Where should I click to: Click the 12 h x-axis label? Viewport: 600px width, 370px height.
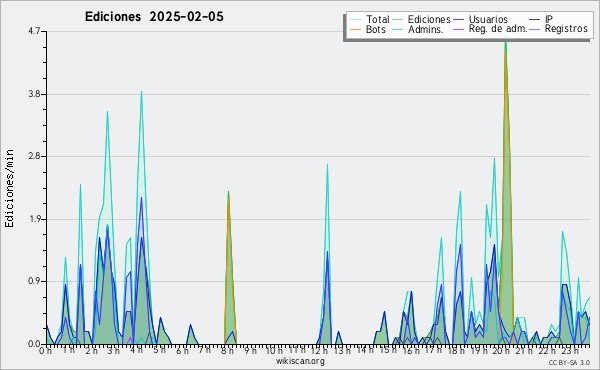[319, 350]
